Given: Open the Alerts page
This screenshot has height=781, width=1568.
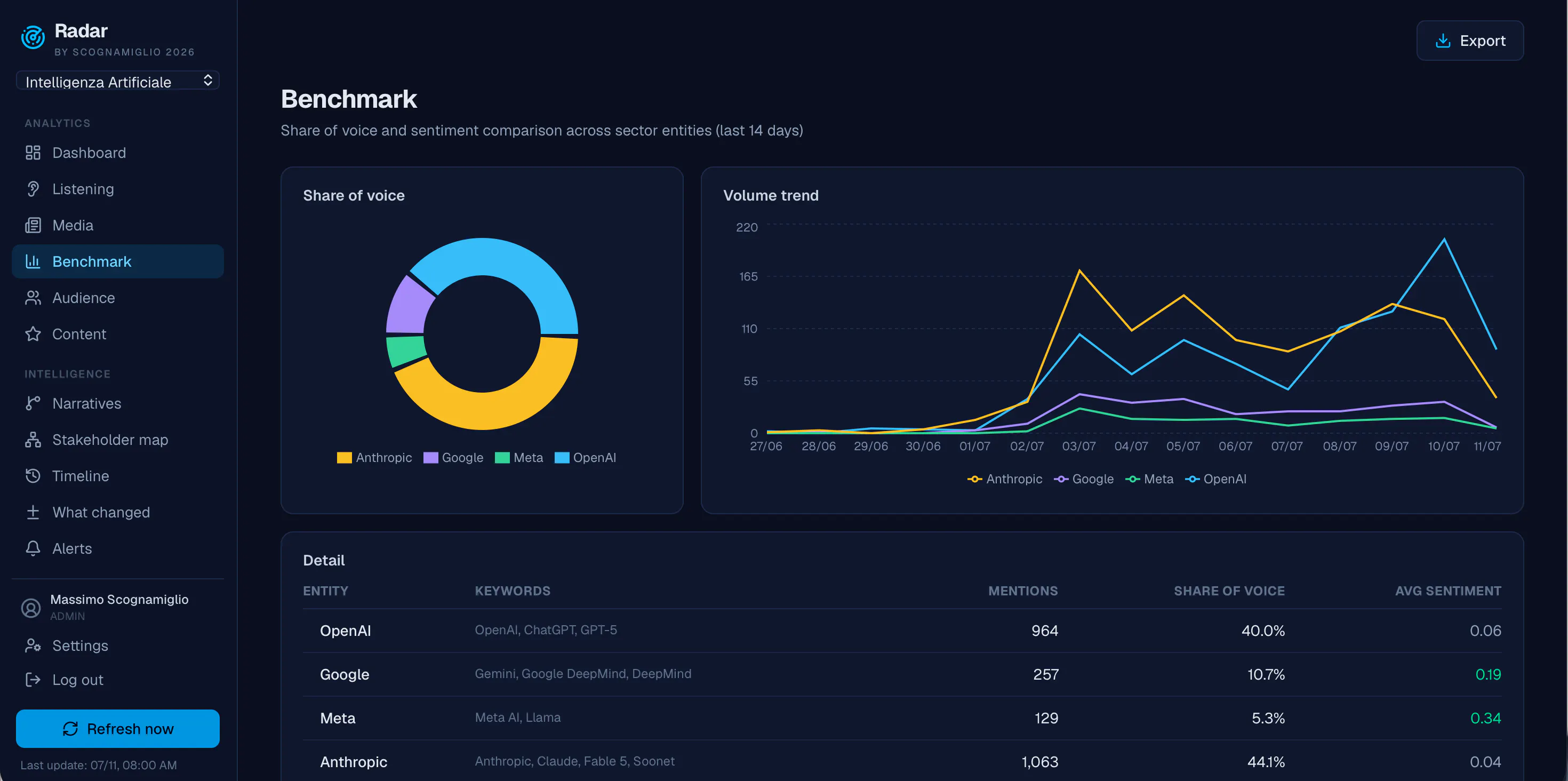Looking at the screenshot, I should [x=117, y=548].
